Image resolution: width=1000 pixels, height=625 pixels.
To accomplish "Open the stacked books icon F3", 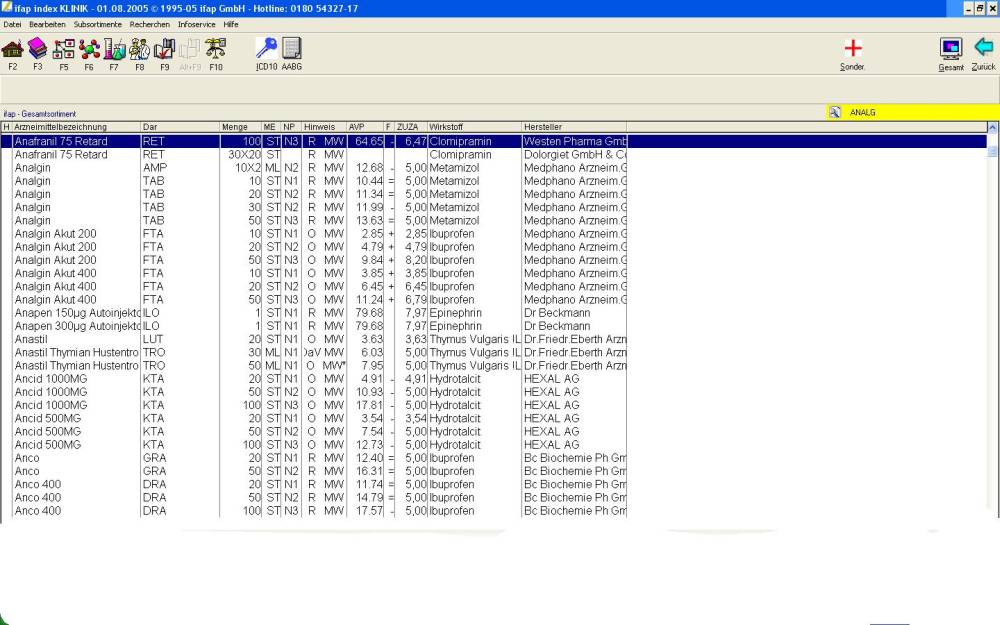I will 38,48.
